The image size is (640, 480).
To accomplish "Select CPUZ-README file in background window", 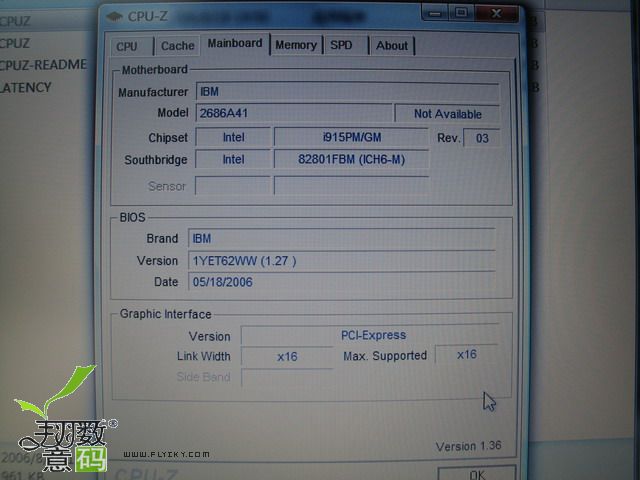I will 43,64.
